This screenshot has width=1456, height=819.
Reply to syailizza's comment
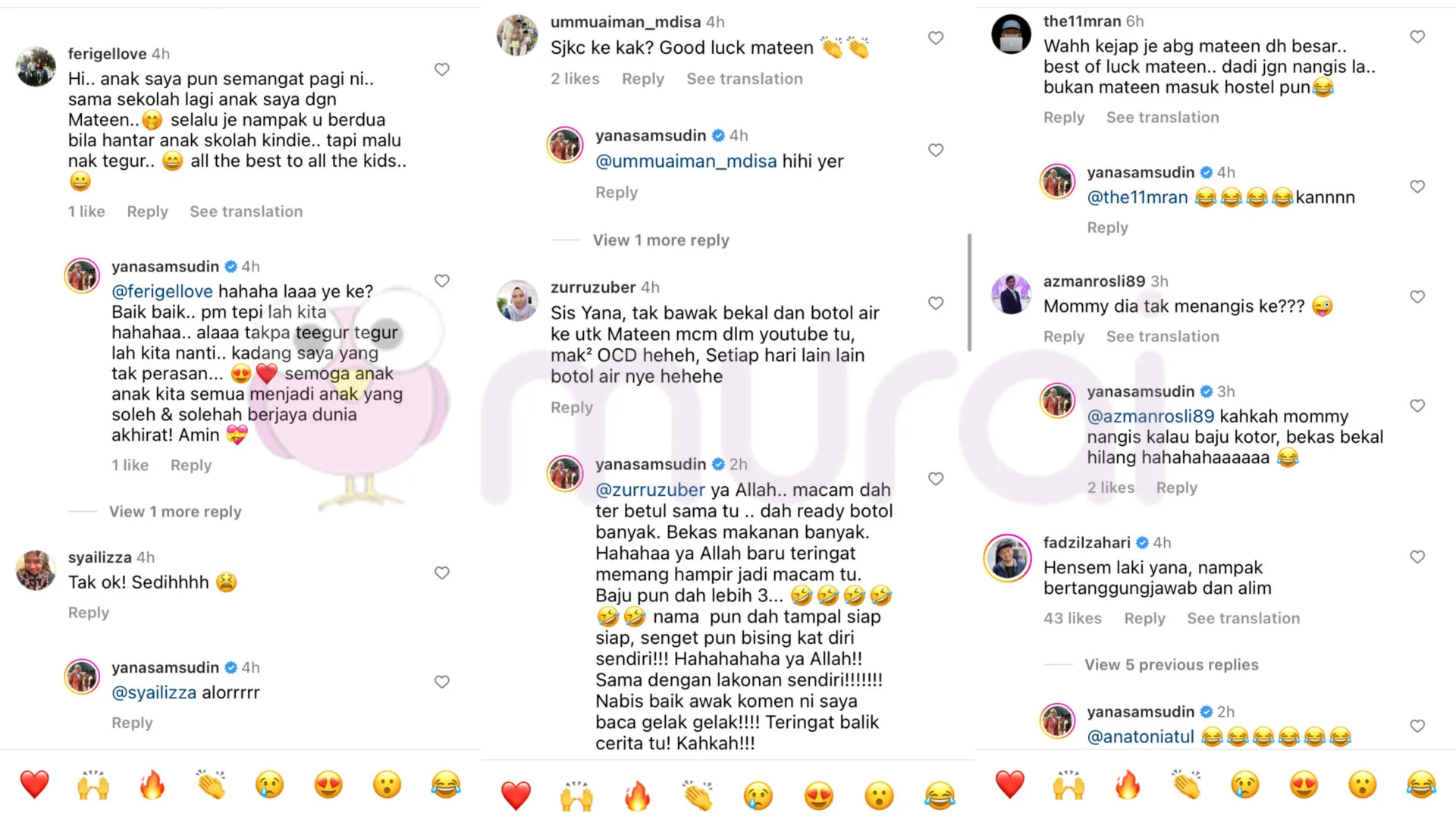pyautogui.click(x=89, y=613)
